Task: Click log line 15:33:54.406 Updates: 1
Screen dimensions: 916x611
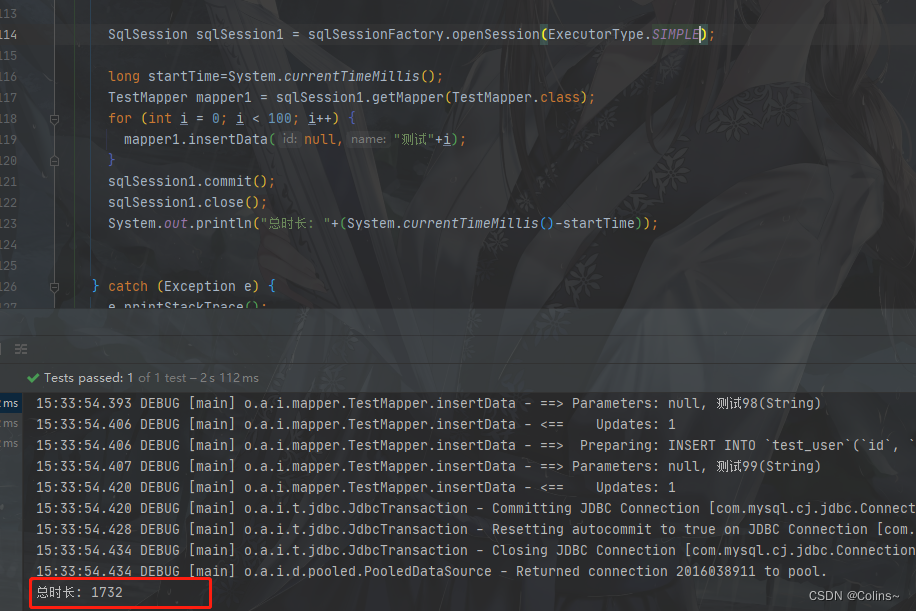Action: tap(356, 425)
